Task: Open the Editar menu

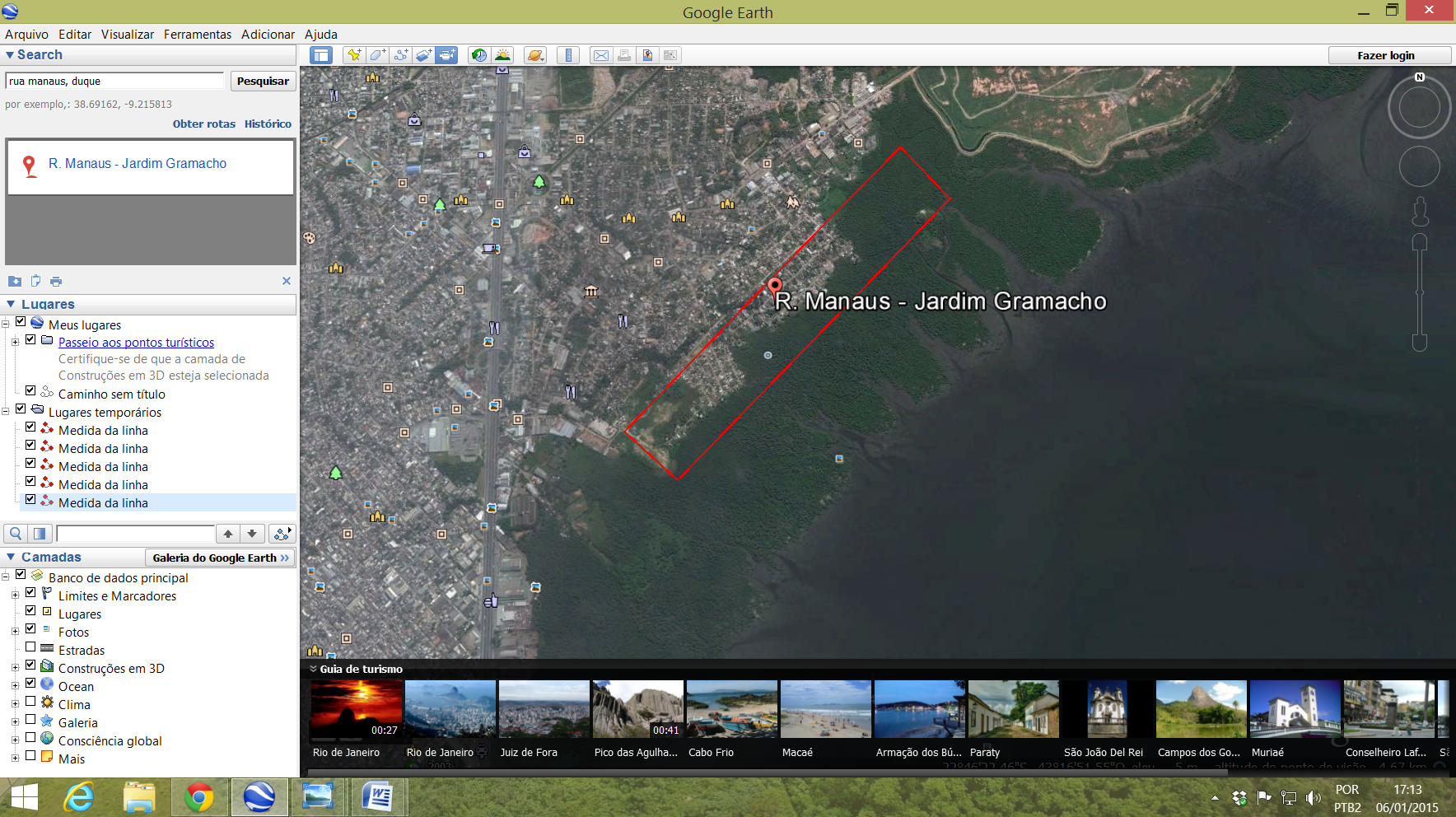Action: tap(75, 35)
